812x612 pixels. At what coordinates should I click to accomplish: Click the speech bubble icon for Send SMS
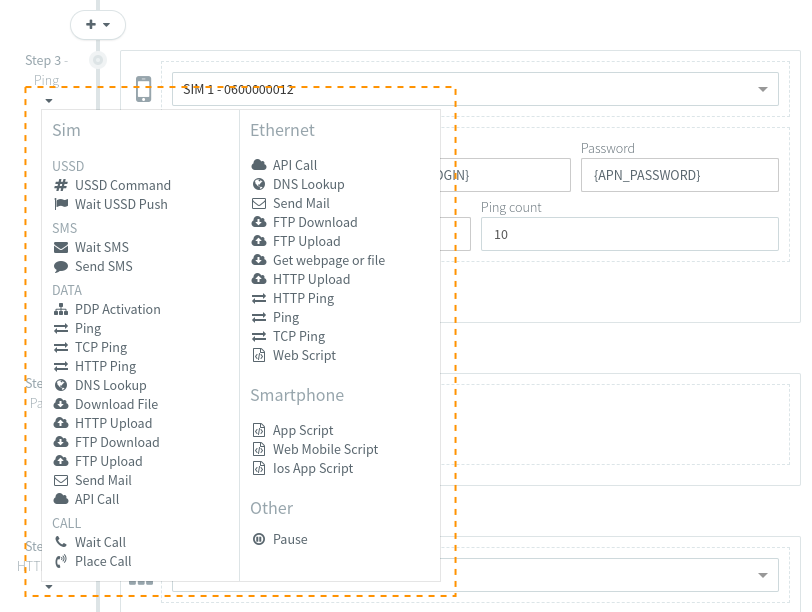[61, 266]
